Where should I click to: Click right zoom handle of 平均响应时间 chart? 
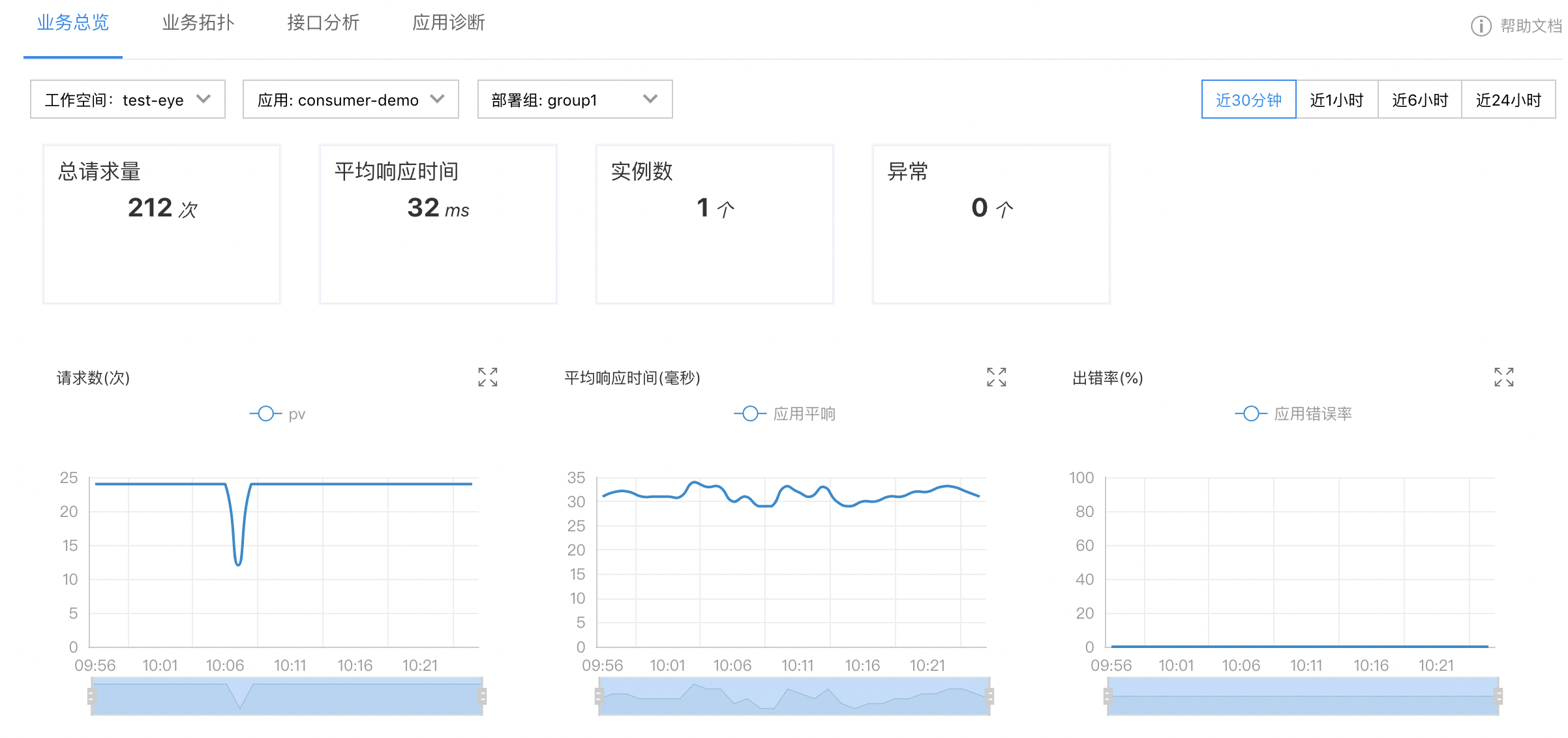(x=989, y=696)
